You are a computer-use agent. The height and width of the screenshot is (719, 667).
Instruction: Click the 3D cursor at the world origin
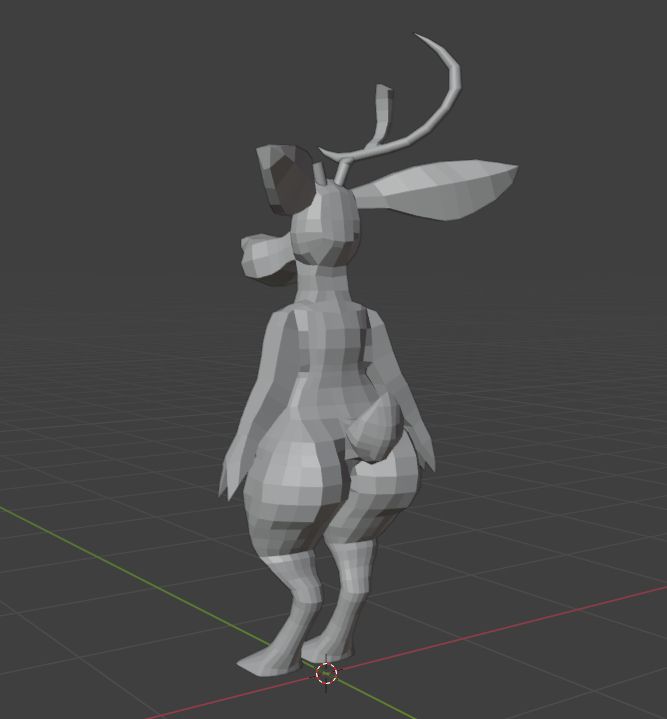tap(326, 673)
